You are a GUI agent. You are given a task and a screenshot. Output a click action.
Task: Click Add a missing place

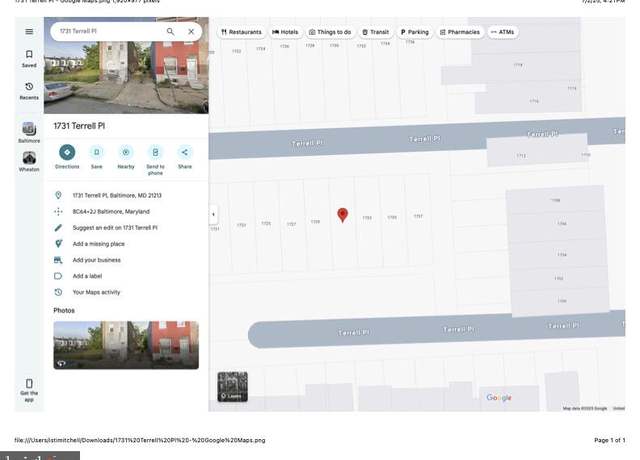[99, 244]
